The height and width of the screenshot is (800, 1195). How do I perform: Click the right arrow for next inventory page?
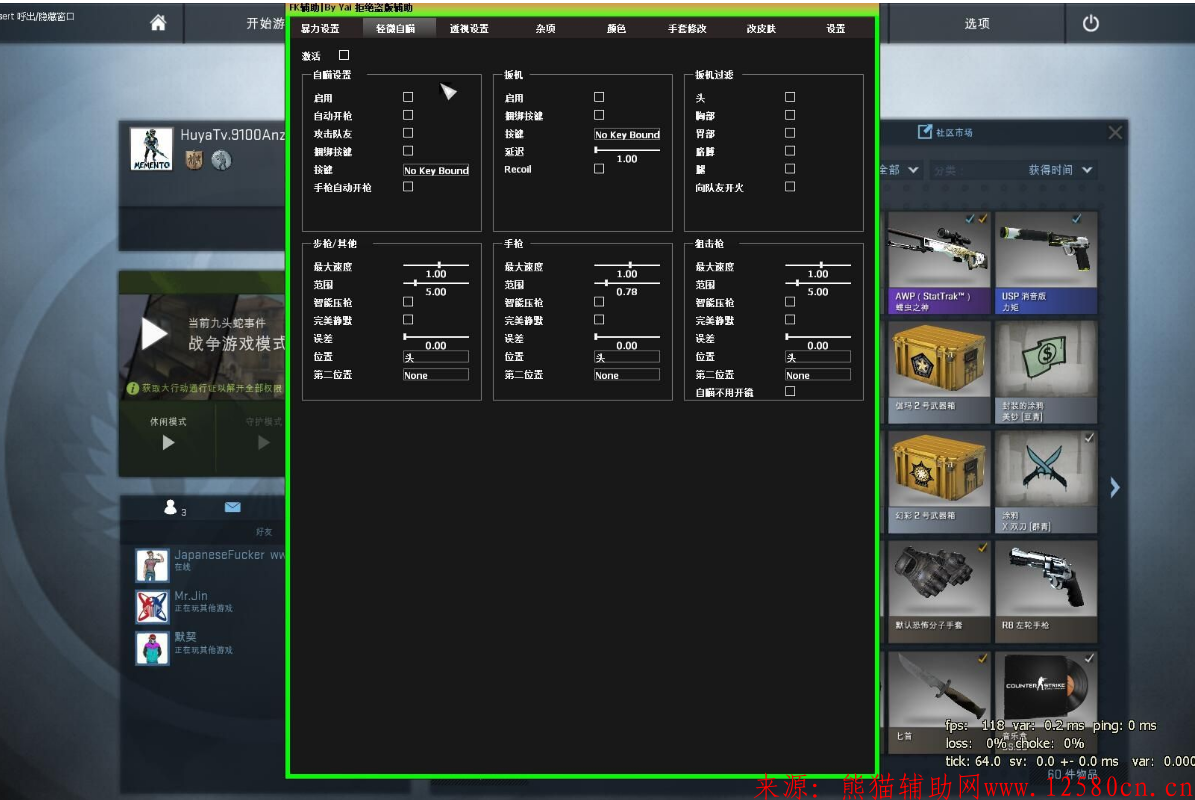pos(1114,488)
